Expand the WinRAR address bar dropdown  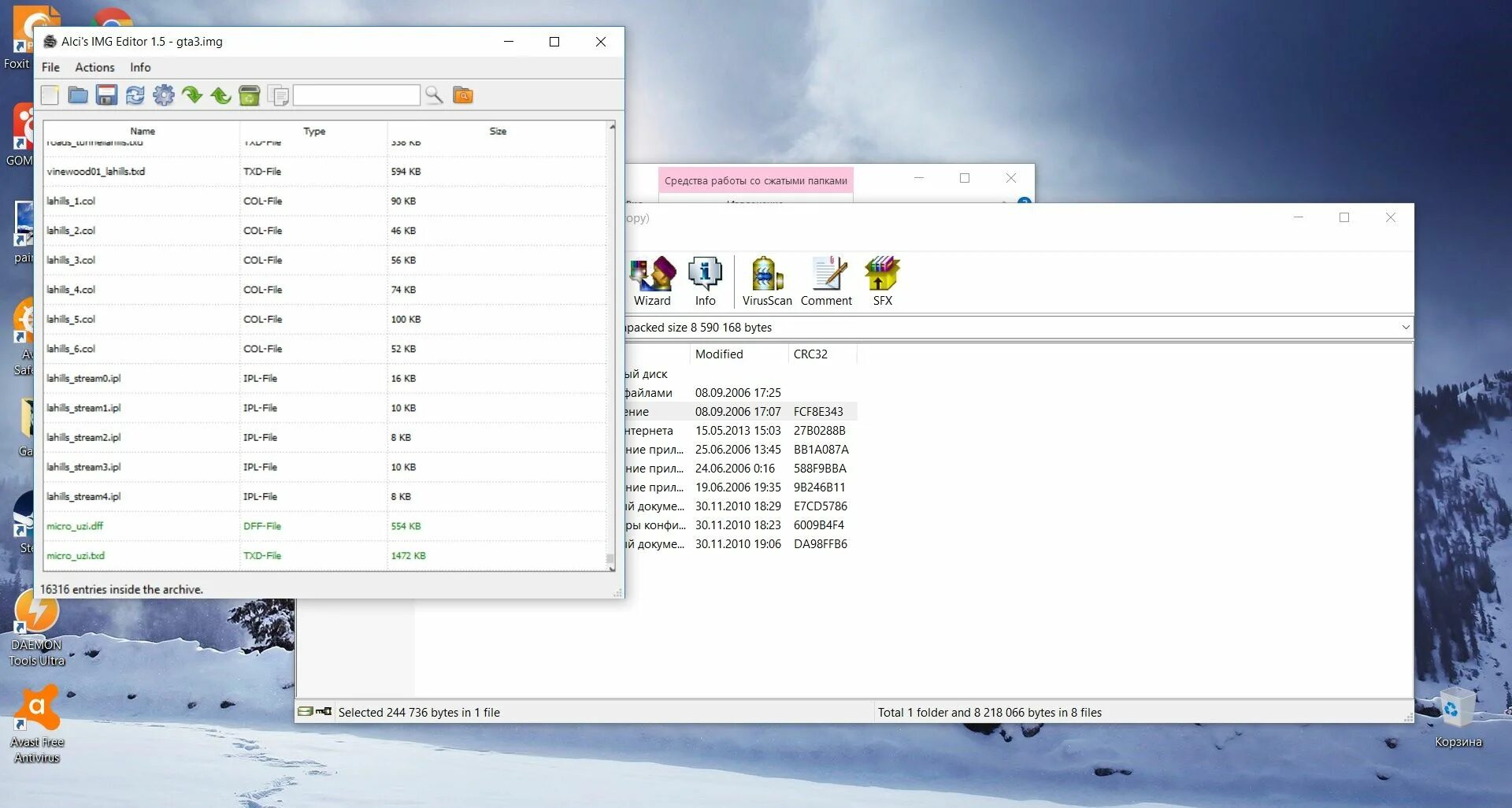pyautogui.click(x=1406, y=328)
